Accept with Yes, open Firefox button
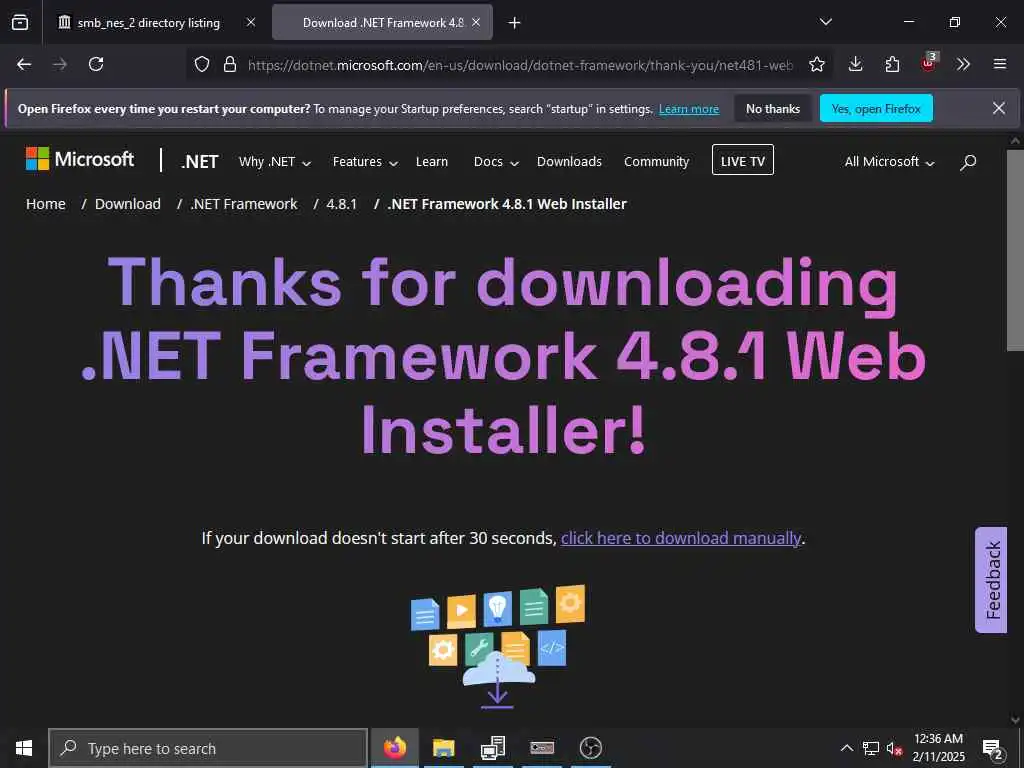 point(876,109)
